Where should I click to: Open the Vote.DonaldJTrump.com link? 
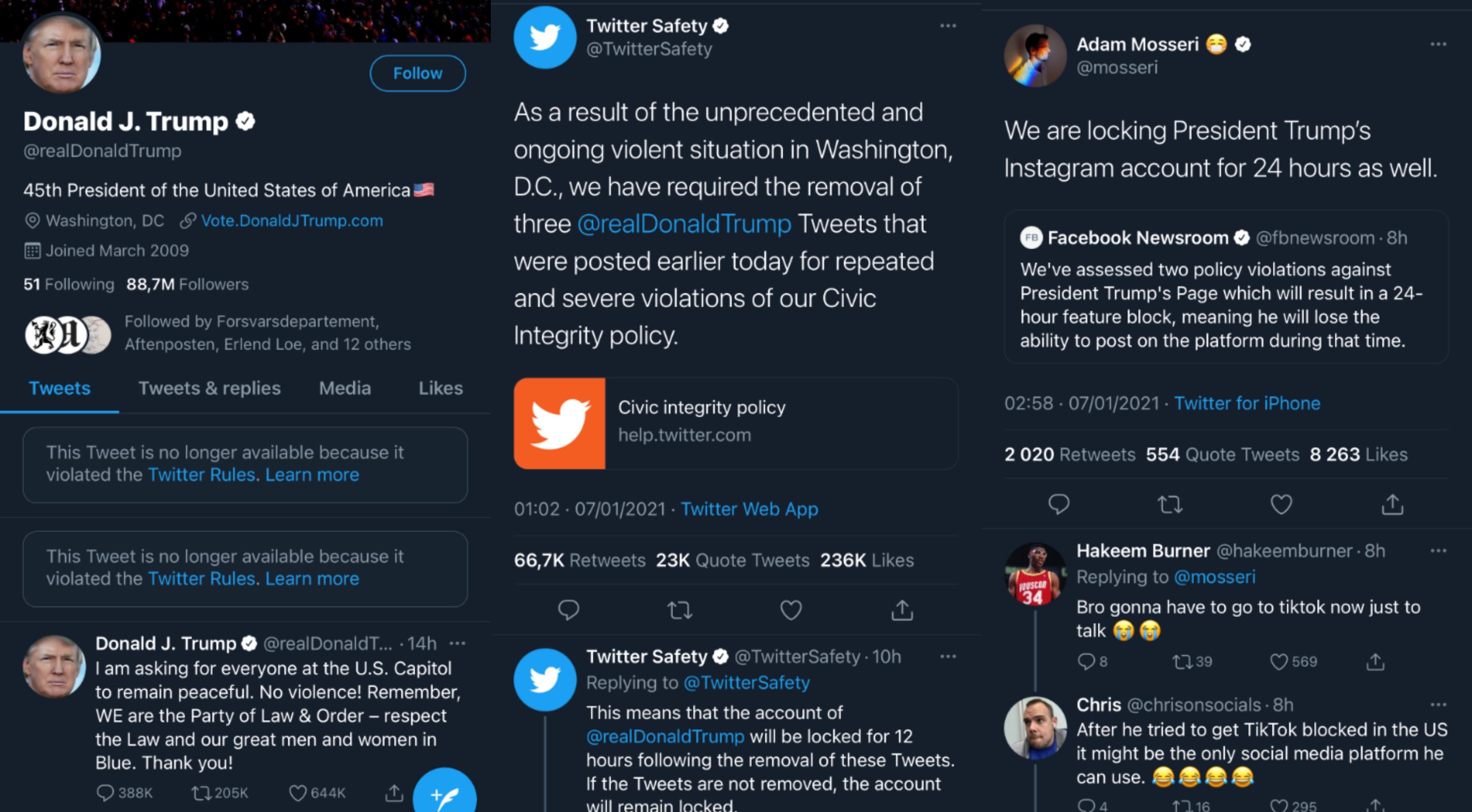pyautogui.click(x=291, y=221)
